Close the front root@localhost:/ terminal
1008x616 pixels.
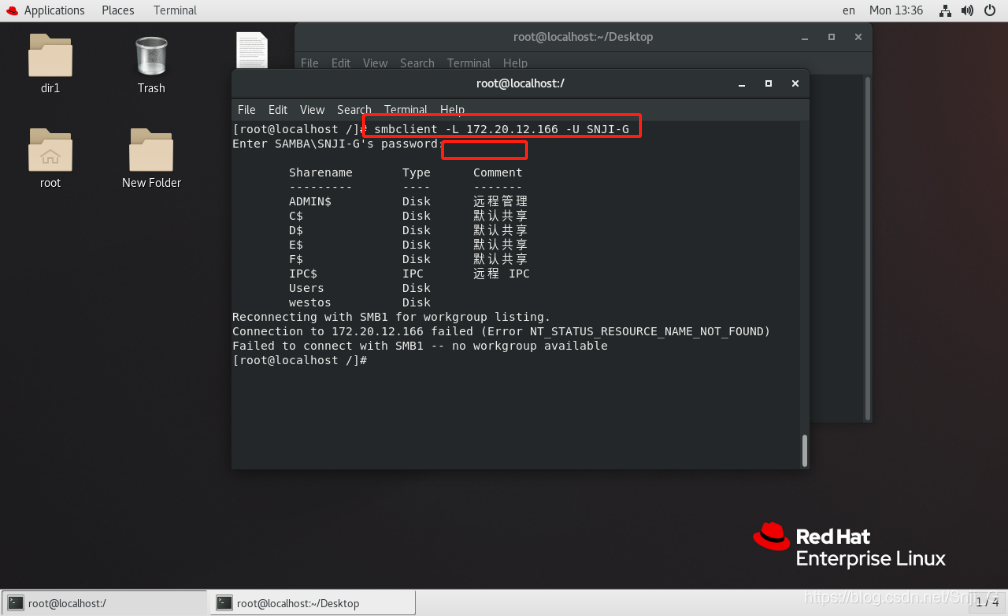pyautogui.click(x=795, y=84)
